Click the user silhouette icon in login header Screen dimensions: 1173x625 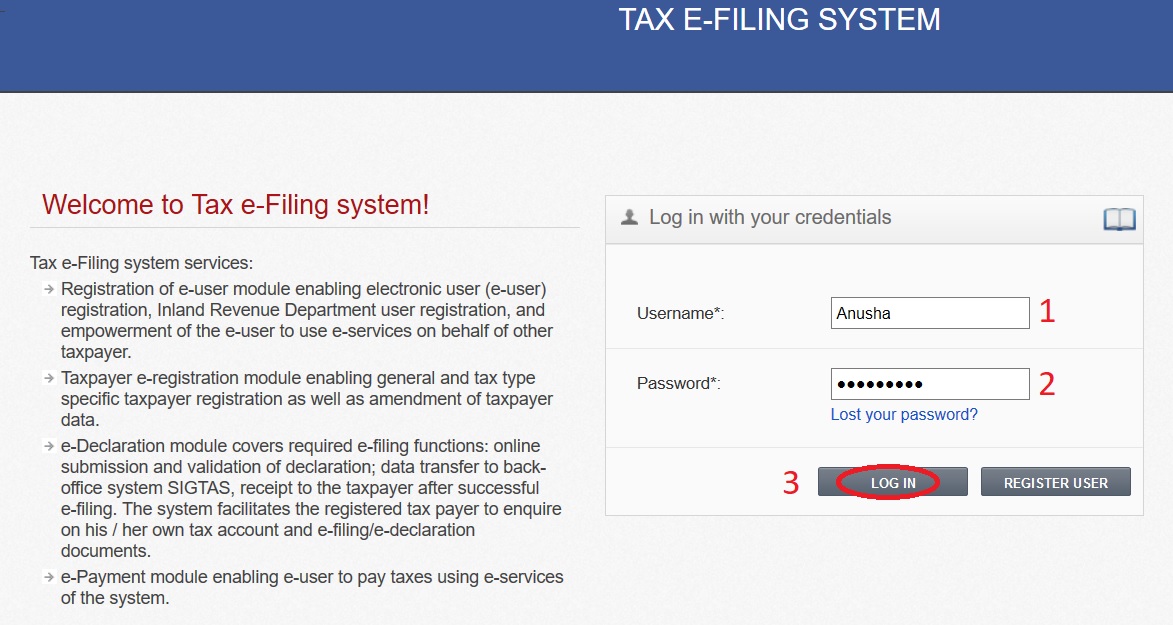tap(629, 217)
